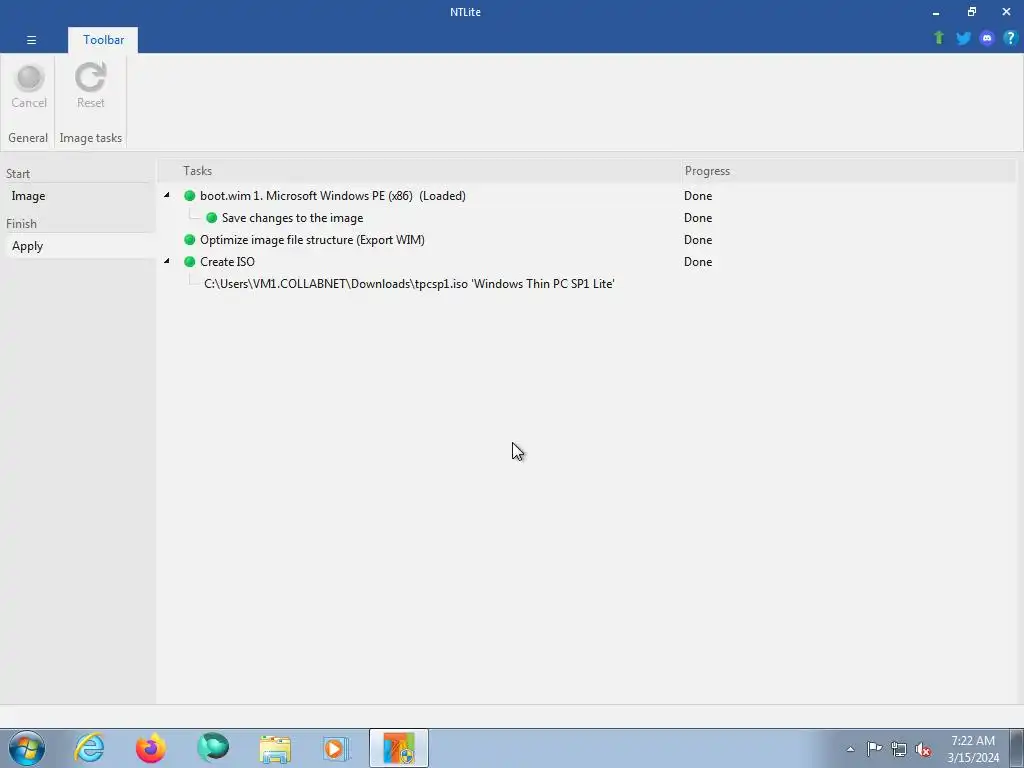This screenshot has height=768, width=1024.
Task: Click the Tasks column header
Action: point(197,171)
